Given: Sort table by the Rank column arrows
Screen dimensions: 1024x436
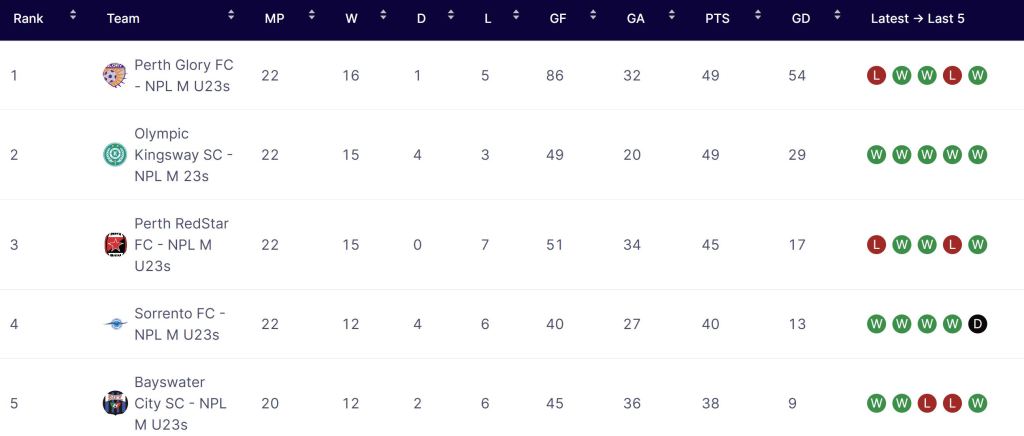Looking at the screenshot, I should (73, 17).
